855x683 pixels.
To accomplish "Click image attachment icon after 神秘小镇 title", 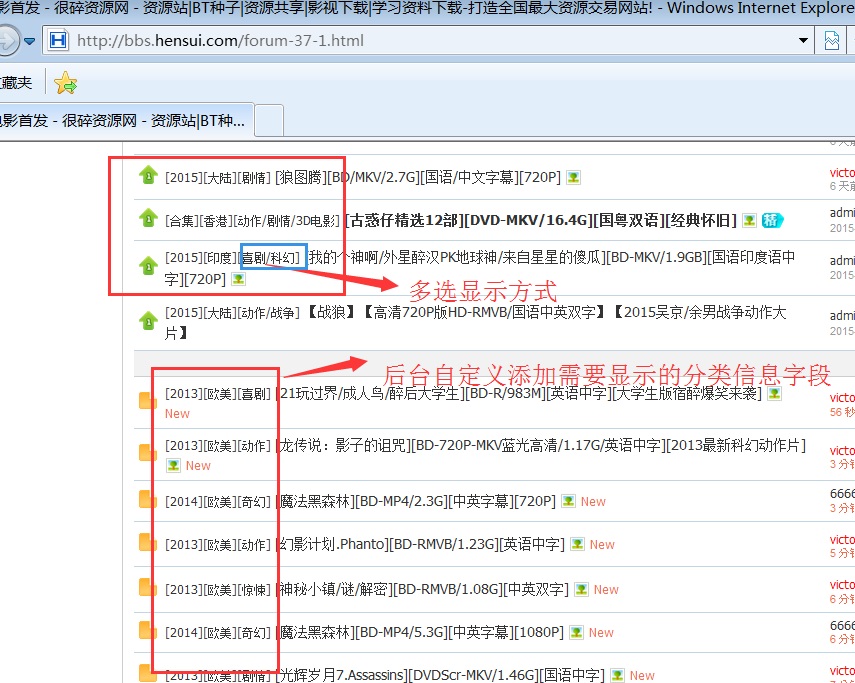I will [x=581, y=589].
